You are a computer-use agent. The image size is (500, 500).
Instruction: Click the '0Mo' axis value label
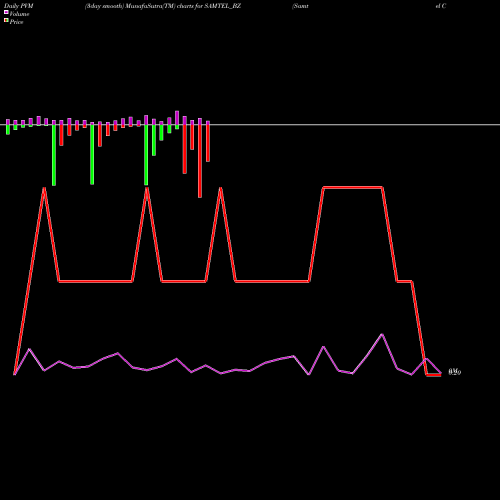(x=455, y=372)
